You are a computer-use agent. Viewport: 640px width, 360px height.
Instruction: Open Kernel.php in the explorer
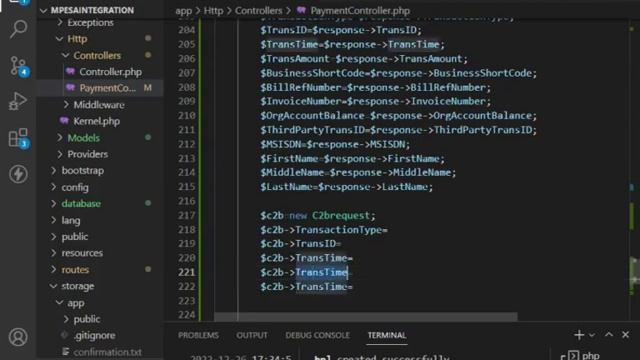click(97, 121)
